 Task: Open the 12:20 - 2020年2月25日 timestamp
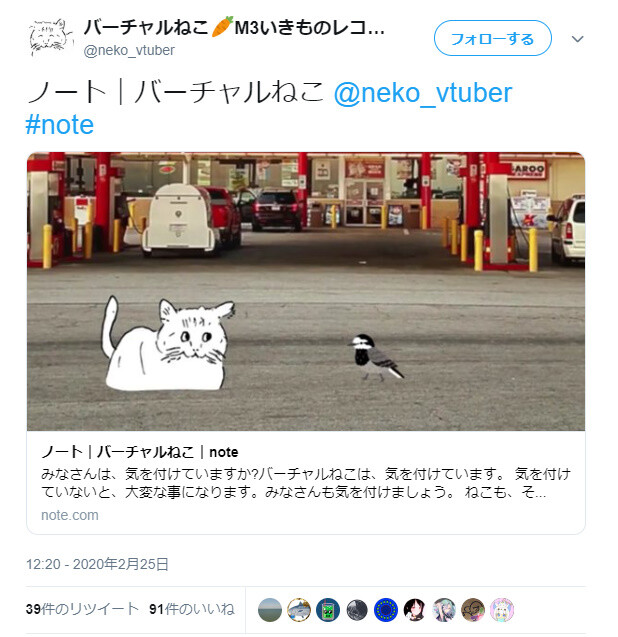[97, 564]
